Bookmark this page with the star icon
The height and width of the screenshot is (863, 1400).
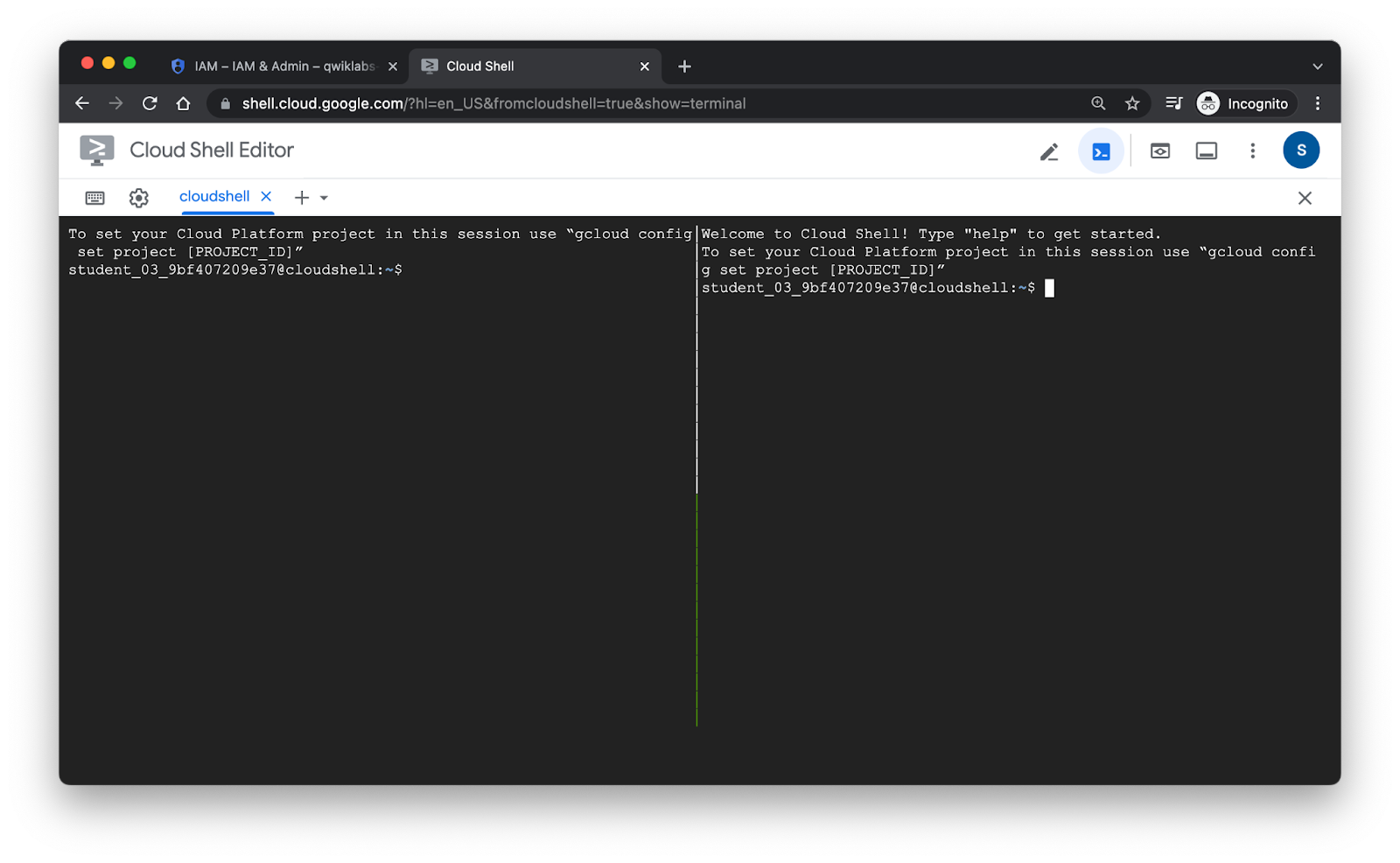(1132, 103)
